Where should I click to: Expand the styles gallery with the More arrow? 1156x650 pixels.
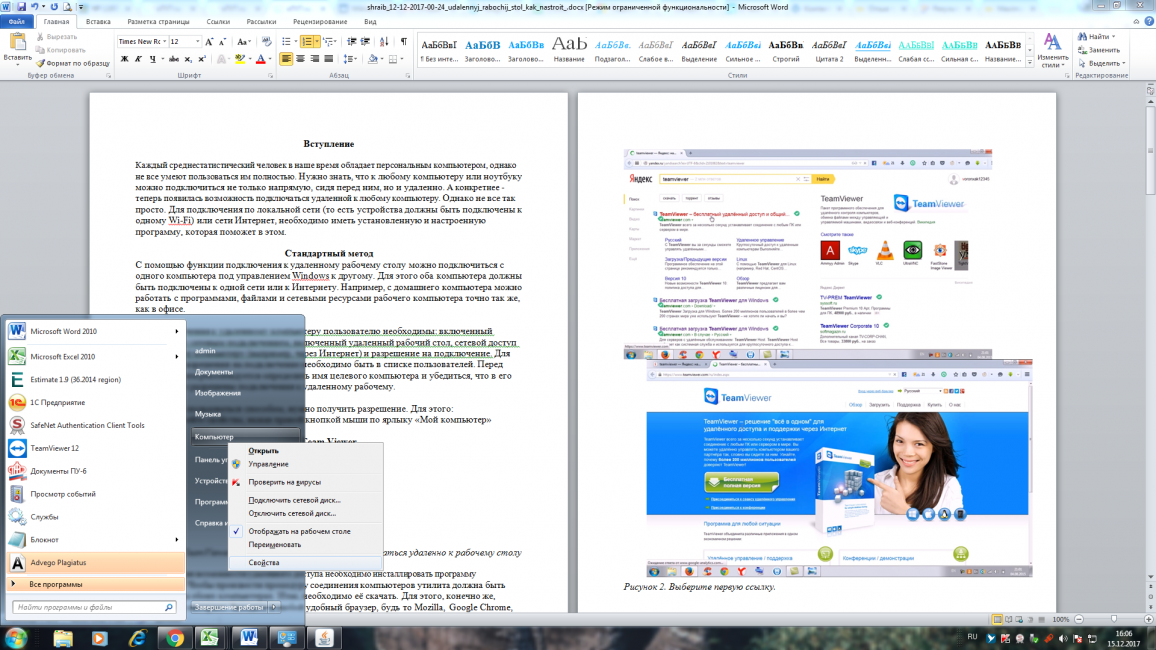coord(1030,63)
